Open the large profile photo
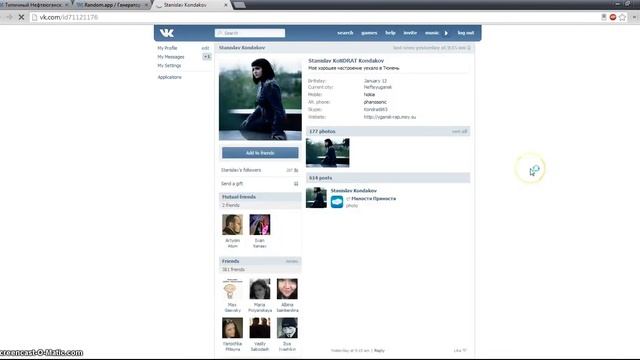 click(260, 99)
